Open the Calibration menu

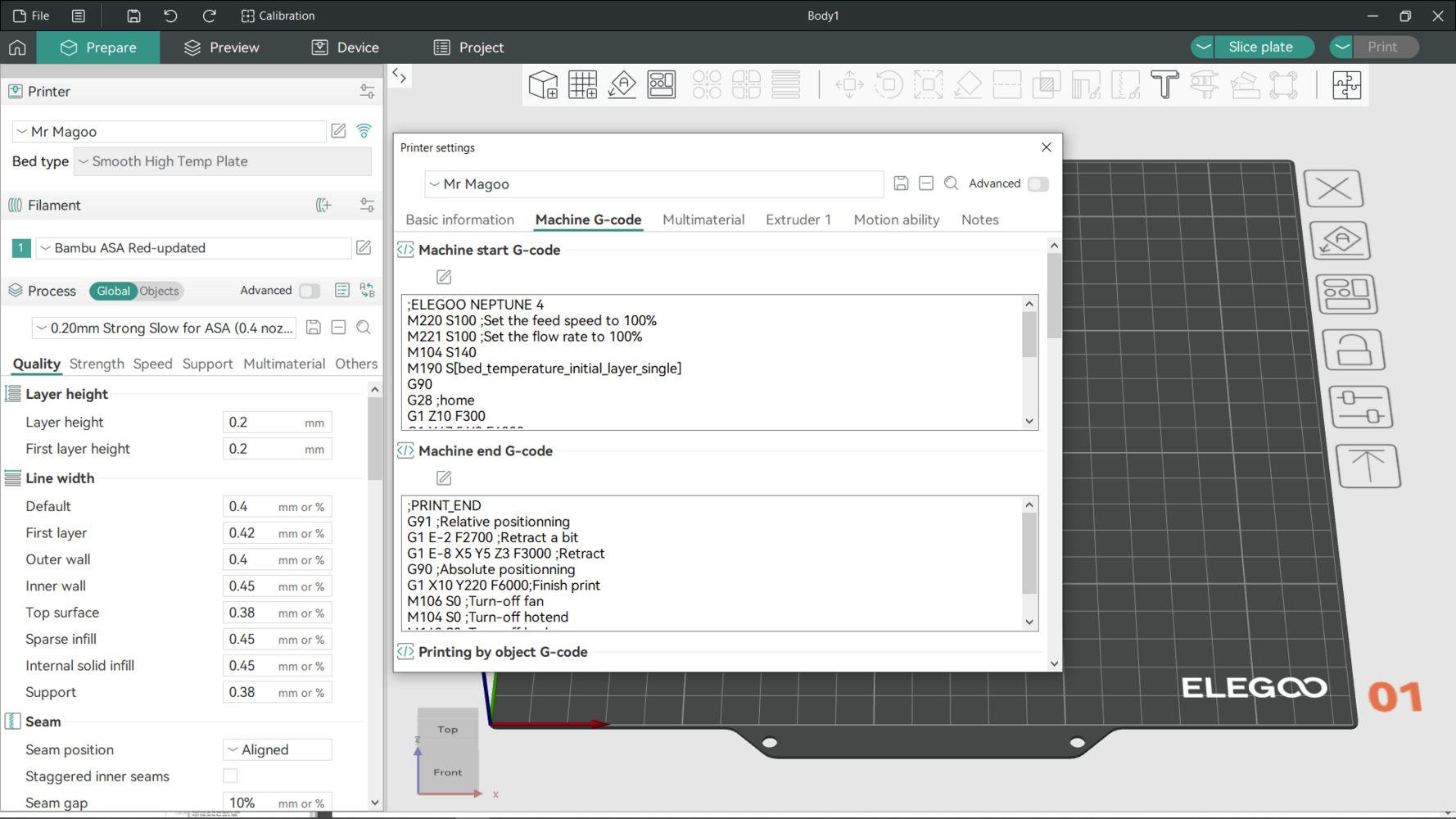point(278,16)
